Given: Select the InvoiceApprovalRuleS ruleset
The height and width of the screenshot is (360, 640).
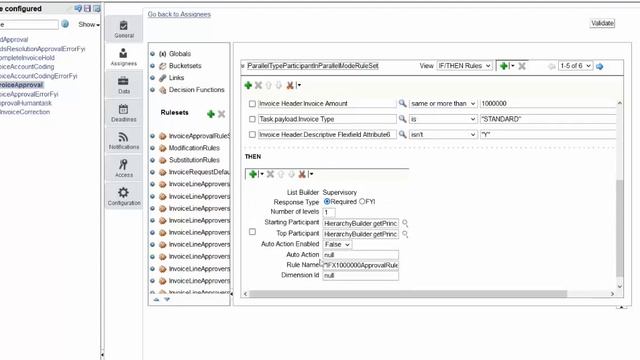Looking at the screenshot, I should [x=199, y=136].
